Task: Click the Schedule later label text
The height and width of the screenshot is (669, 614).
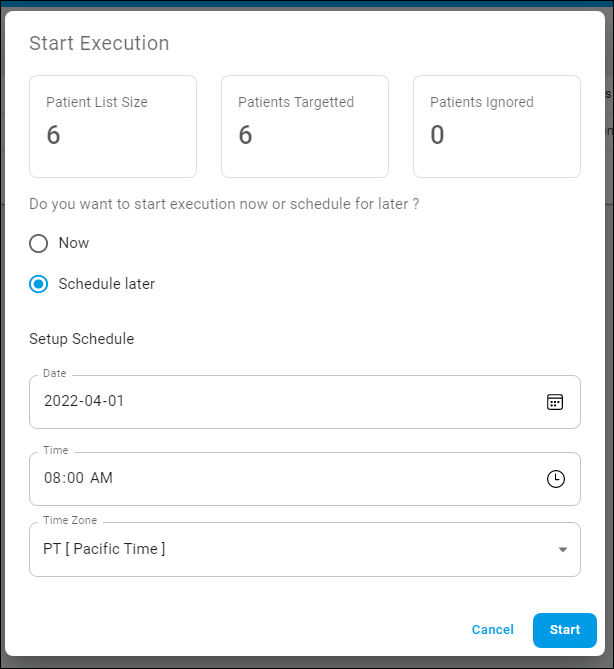Action: [107, 284]
